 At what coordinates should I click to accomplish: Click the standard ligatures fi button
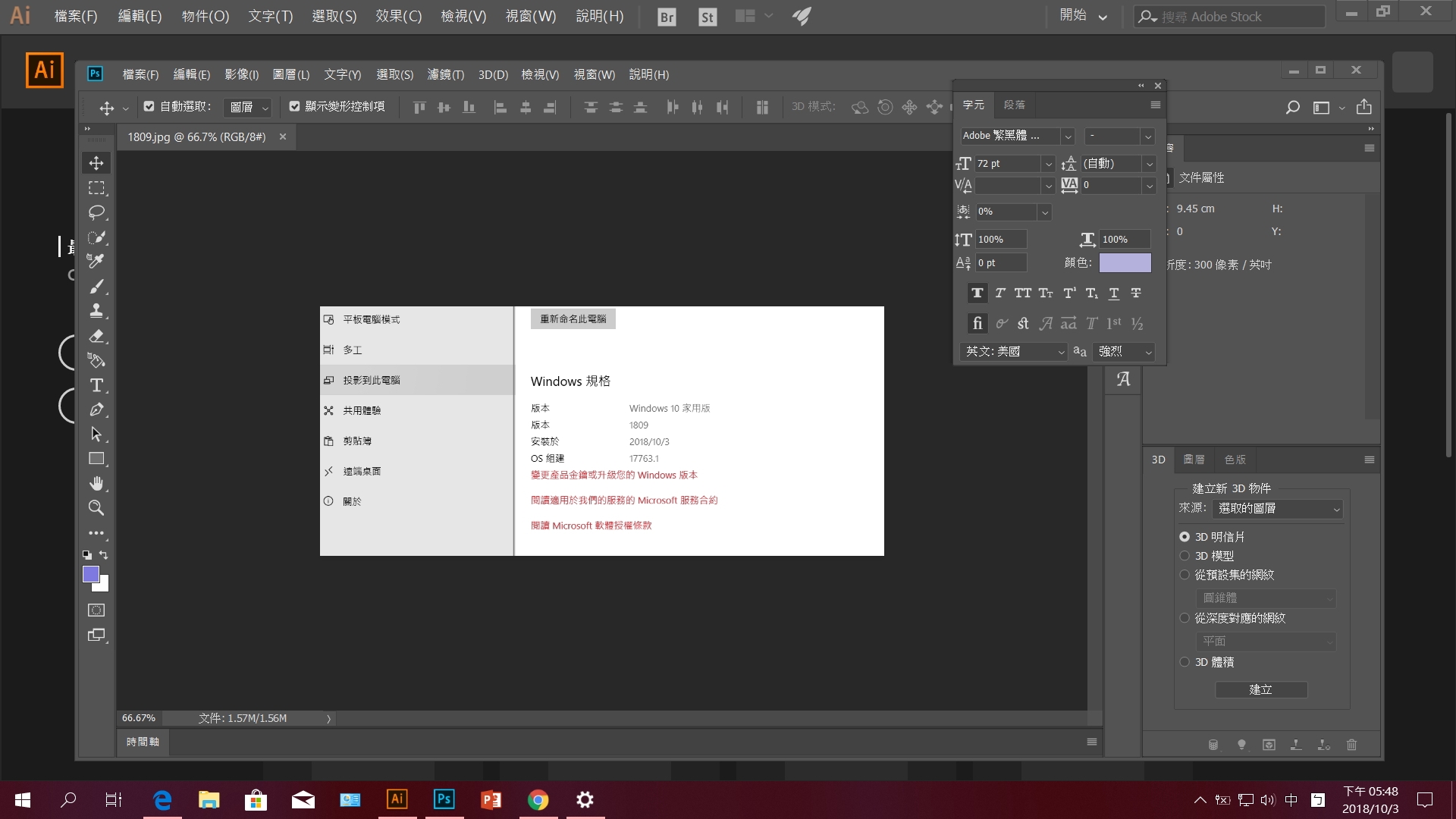977,324
